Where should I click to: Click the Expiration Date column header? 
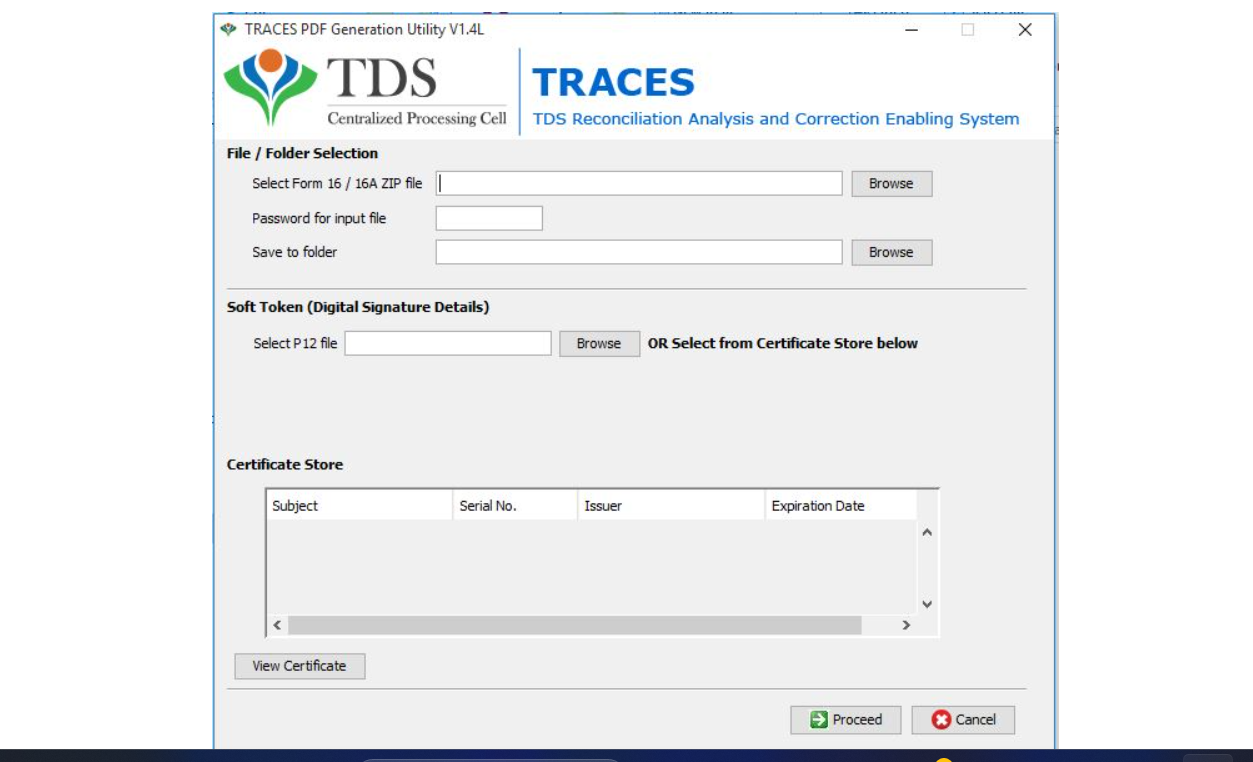tap(840, 506)
